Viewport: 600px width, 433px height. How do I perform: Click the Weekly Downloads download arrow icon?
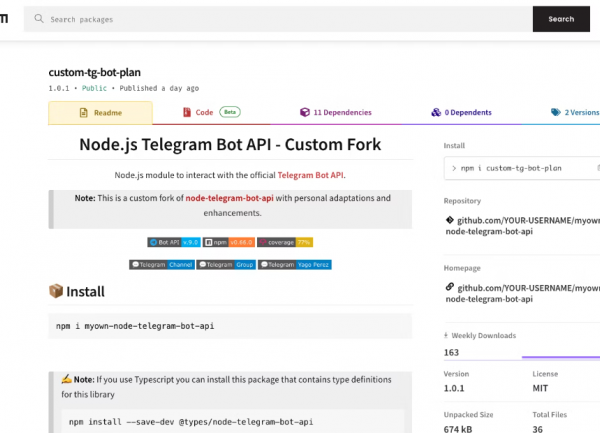pyautogui.click(x=446, y=335)
